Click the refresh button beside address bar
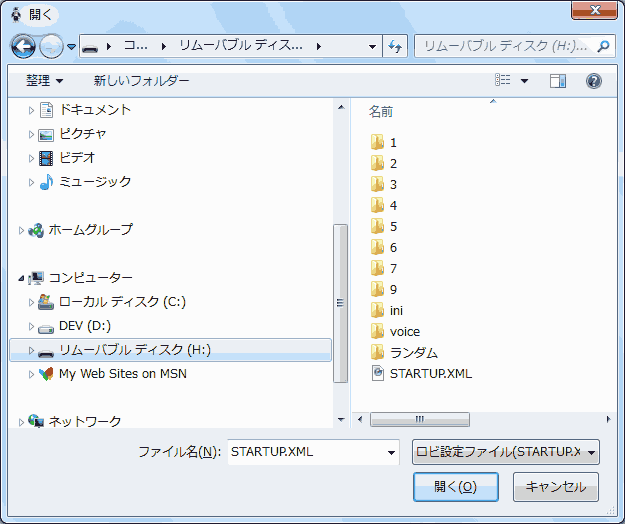This screenshot has height=524, width=625. tap(395, 47)
